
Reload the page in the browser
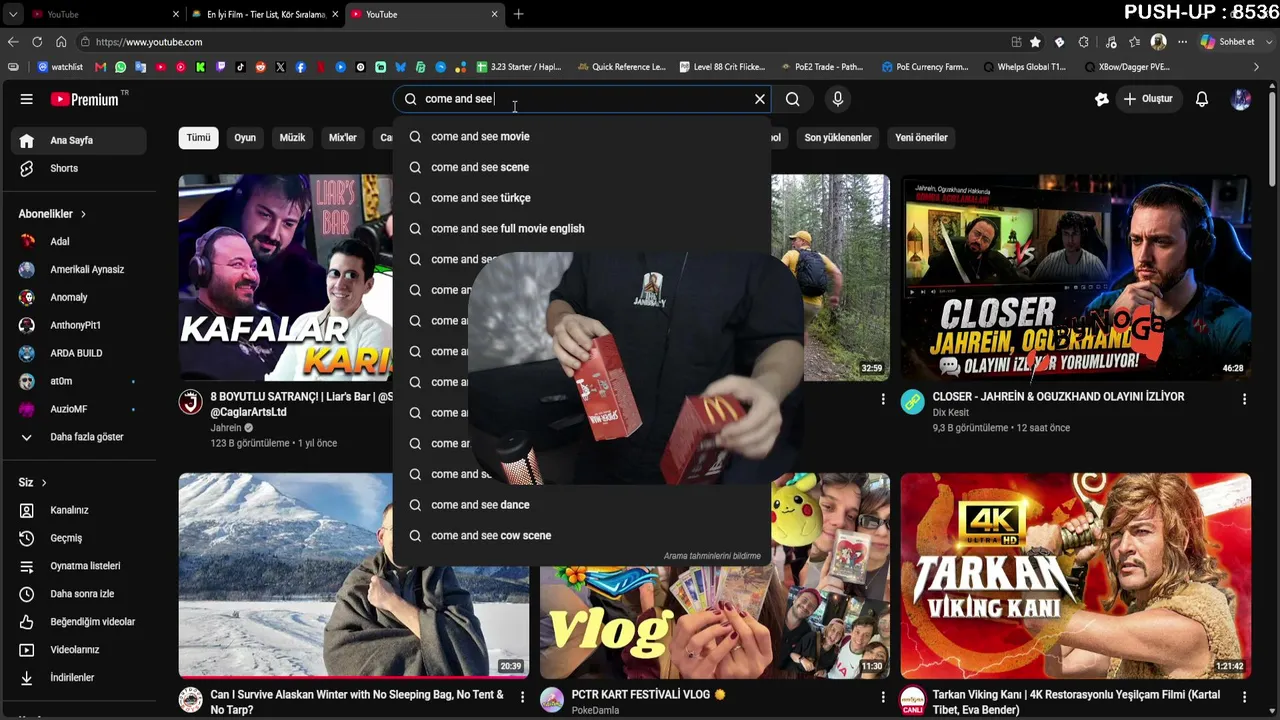(37, 42)
